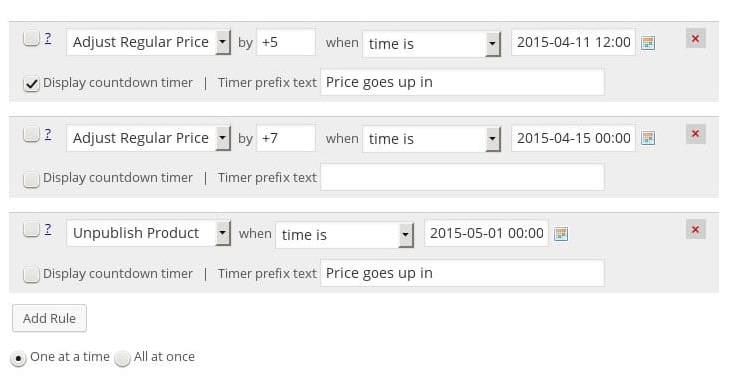Uncheck Display countdown timer on first rule
Viewport: 736px width, 377px height.
click(31, 84)
